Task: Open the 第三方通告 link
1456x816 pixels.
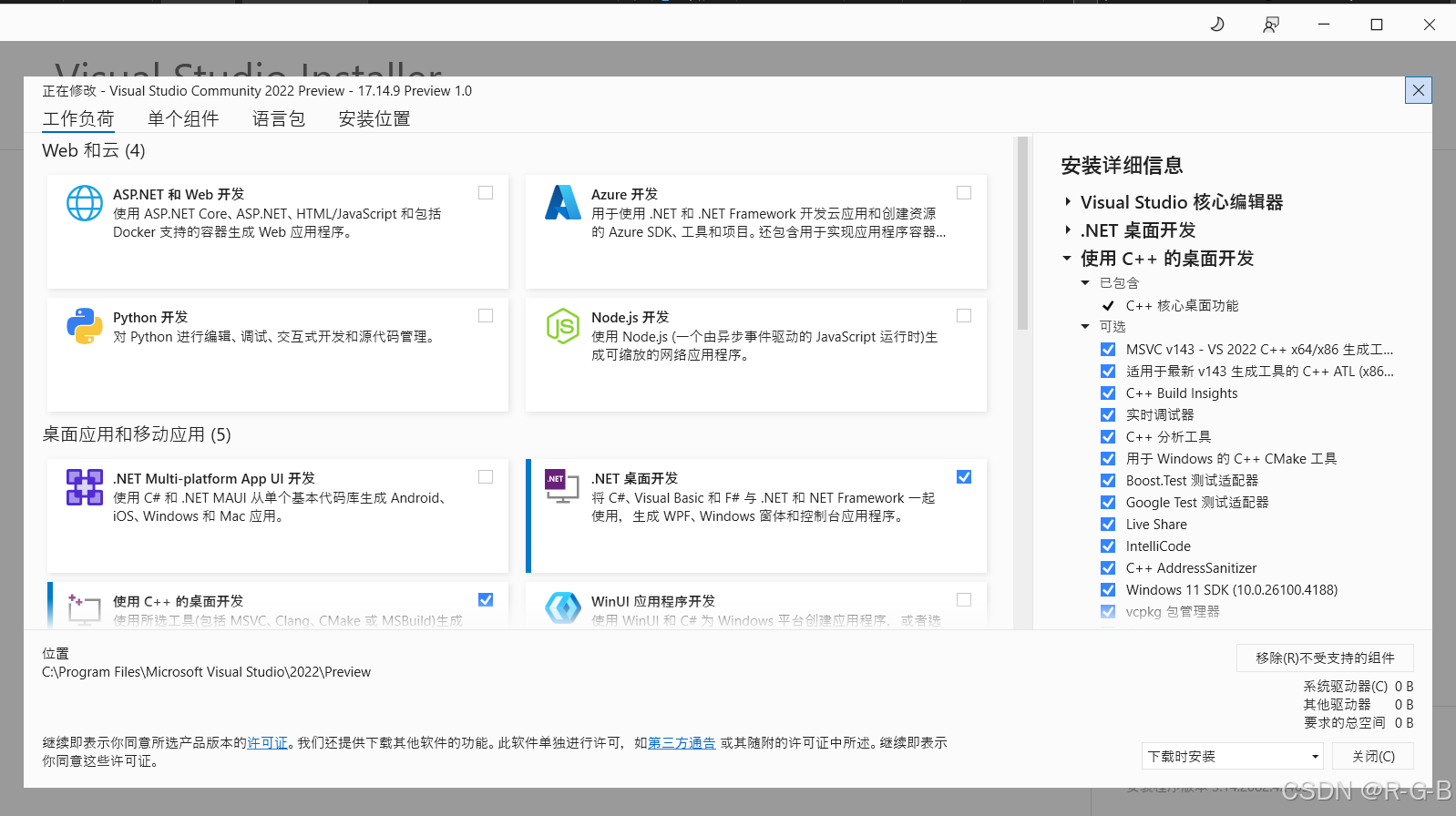Action: 682,743
